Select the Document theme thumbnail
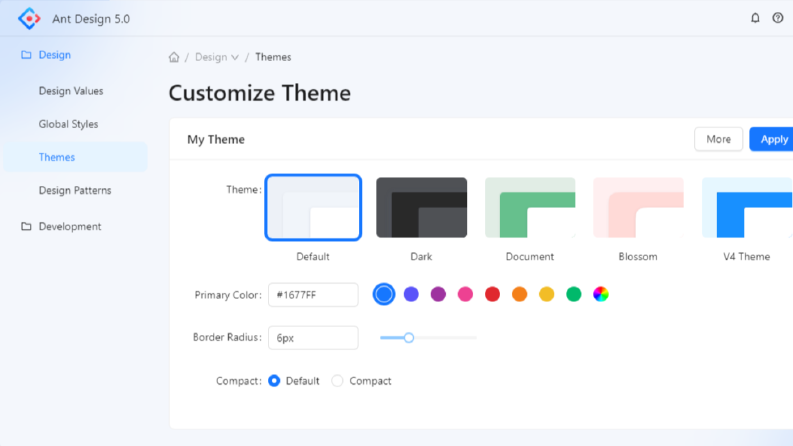The image size is (793, 446). [x=530, y=207]
